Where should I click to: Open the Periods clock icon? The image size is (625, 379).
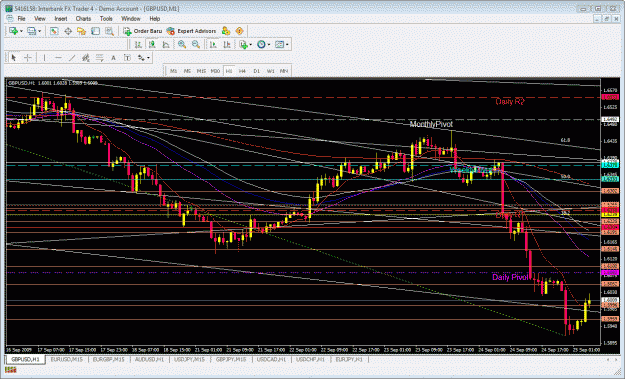tap(261, 45)
